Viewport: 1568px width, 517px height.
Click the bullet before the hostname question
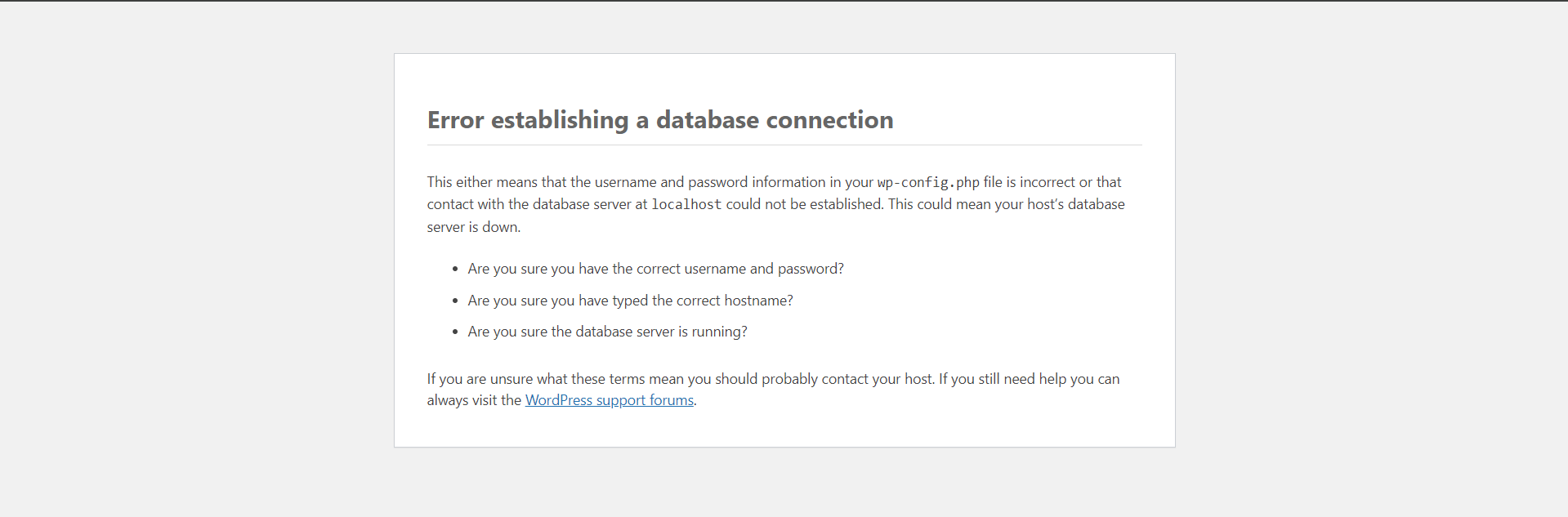coord(455,301)
